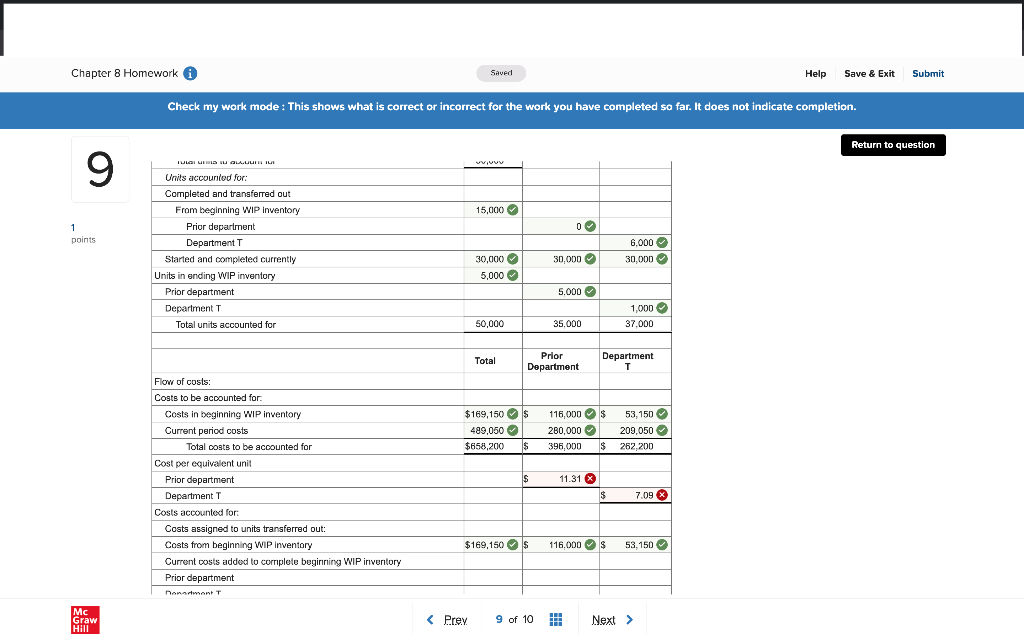Open Help from the top bar
The height and width of the screenshot is (640, 1024).
[x=816, y=73]
